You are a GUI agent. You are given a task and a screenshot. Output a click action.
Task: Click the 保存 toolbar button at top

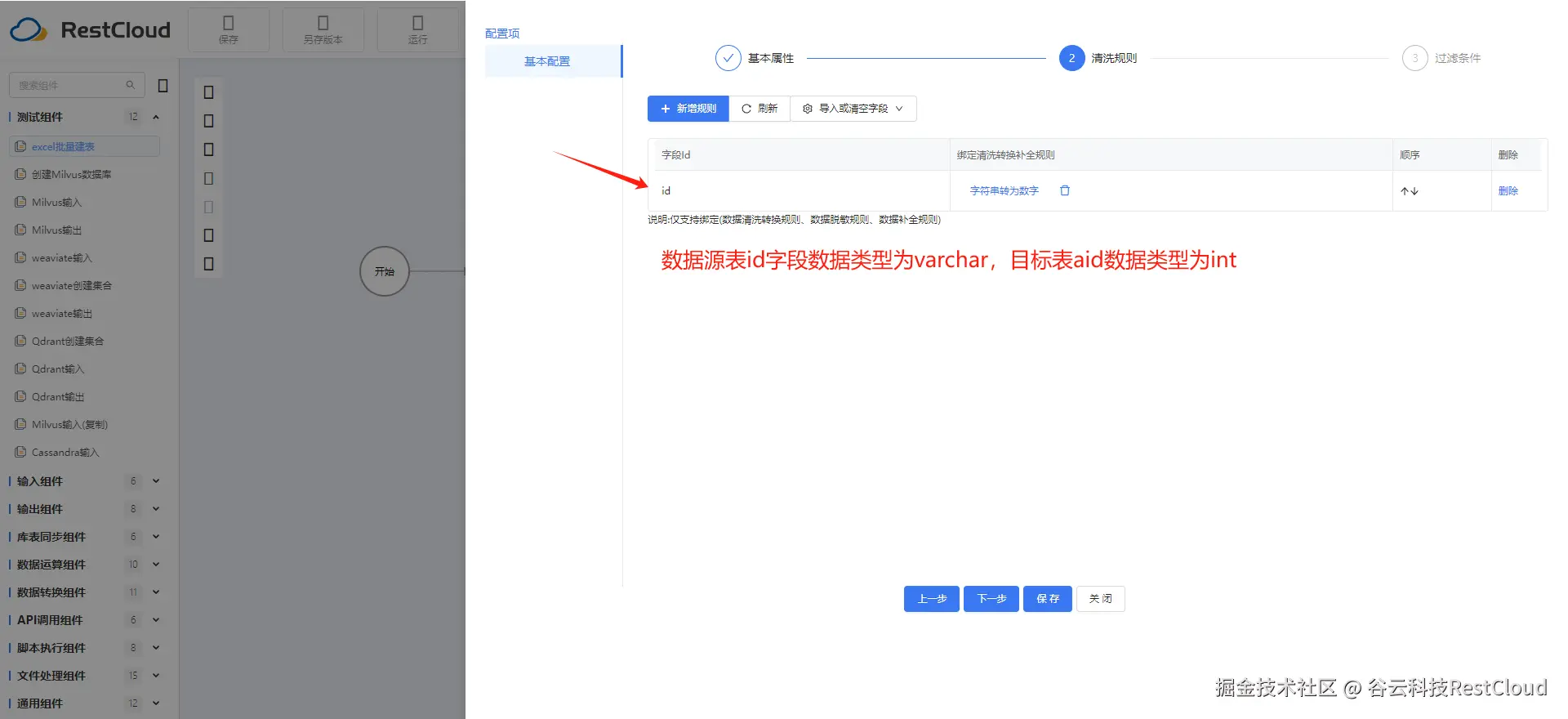coord(229,29)
